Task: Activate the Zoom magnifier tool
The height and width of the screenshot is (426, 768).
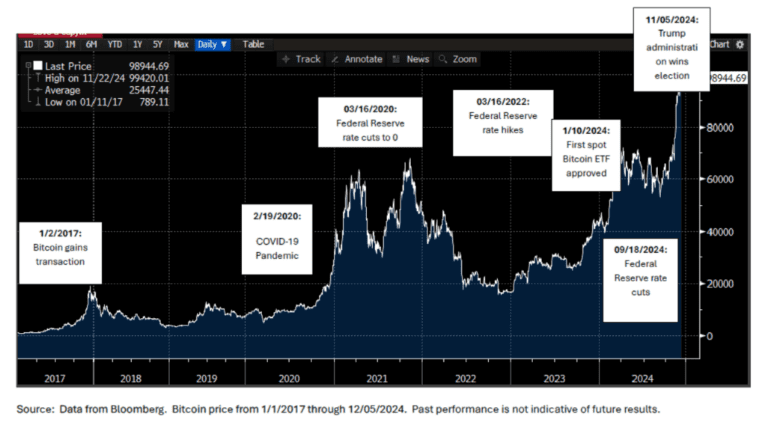Action: 443,59
